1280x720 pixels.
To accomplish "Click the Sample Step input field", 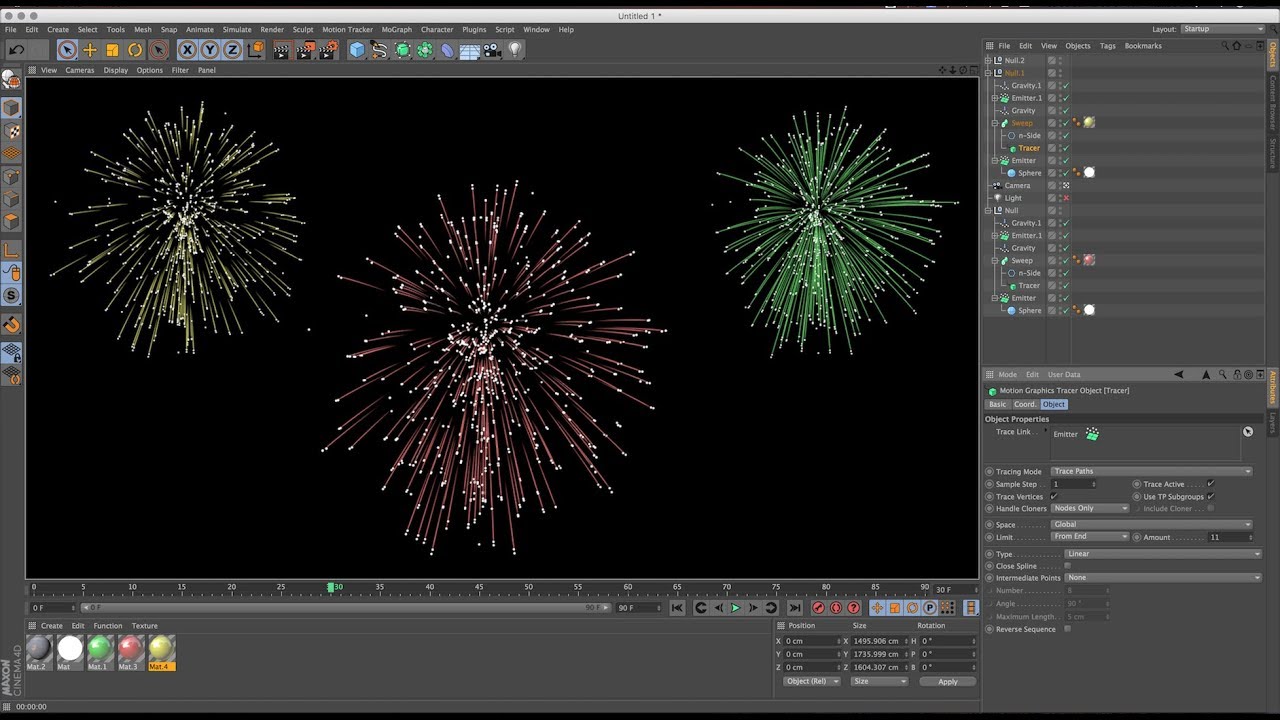I will (1072, 484).
